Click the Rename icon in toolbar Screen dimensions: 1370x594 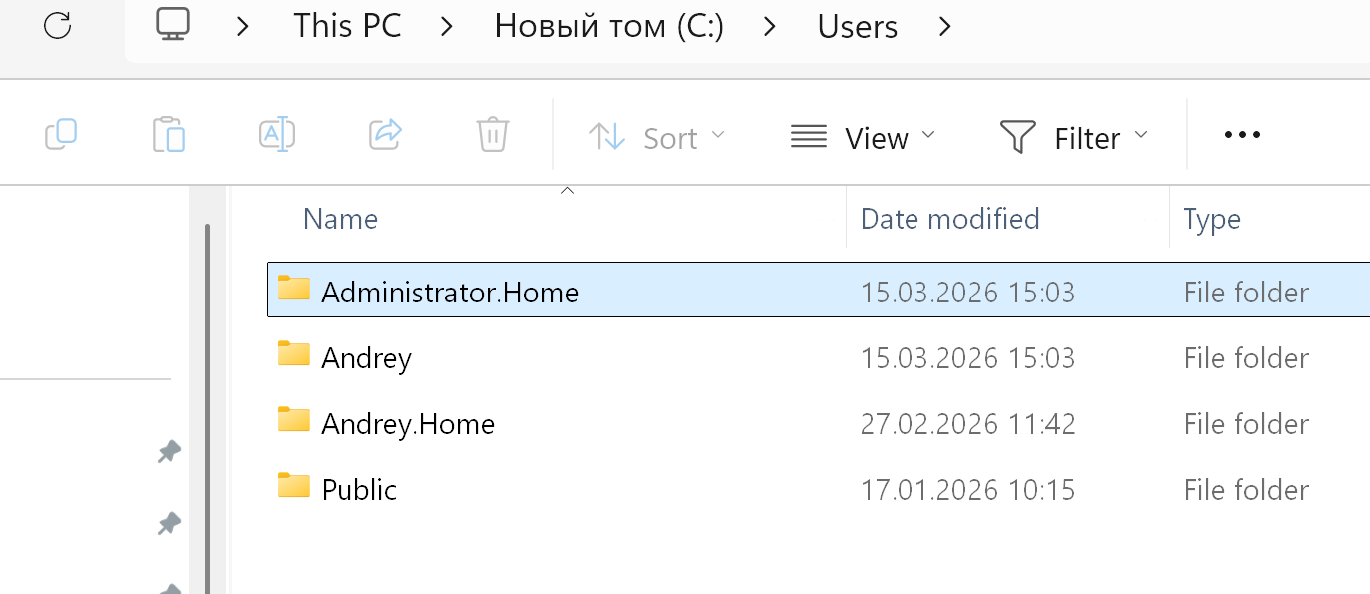[277, 135]
